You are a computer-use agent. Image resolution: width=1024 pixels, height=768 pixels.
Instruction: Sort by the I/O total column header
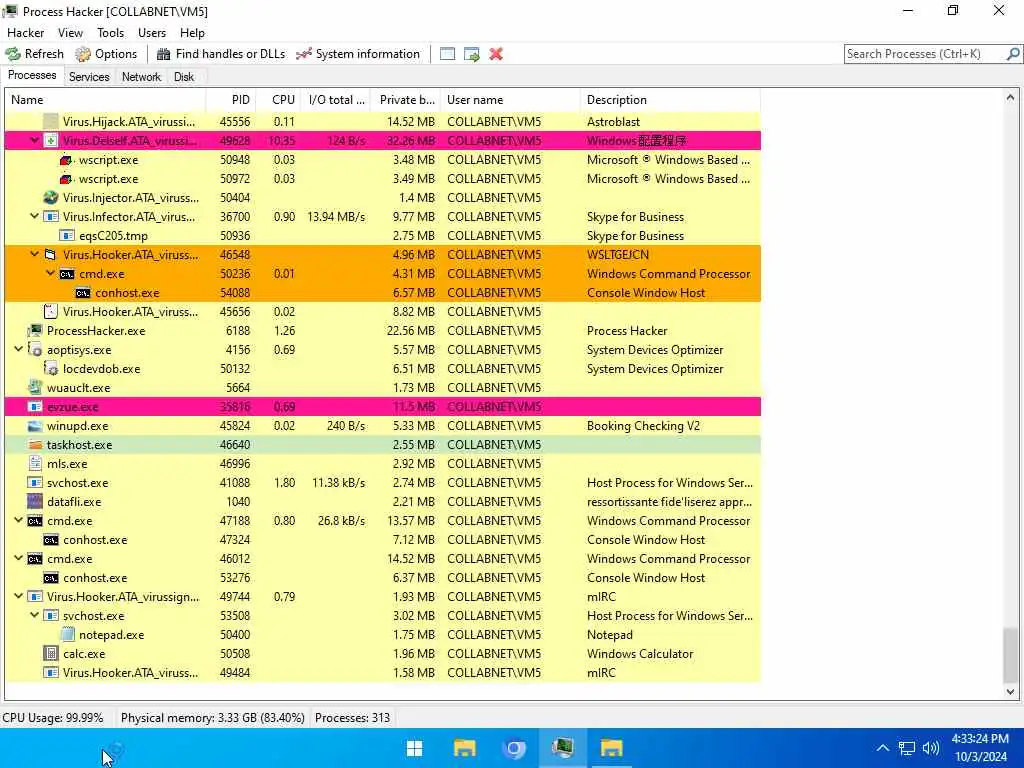click(x=336, y=100)
